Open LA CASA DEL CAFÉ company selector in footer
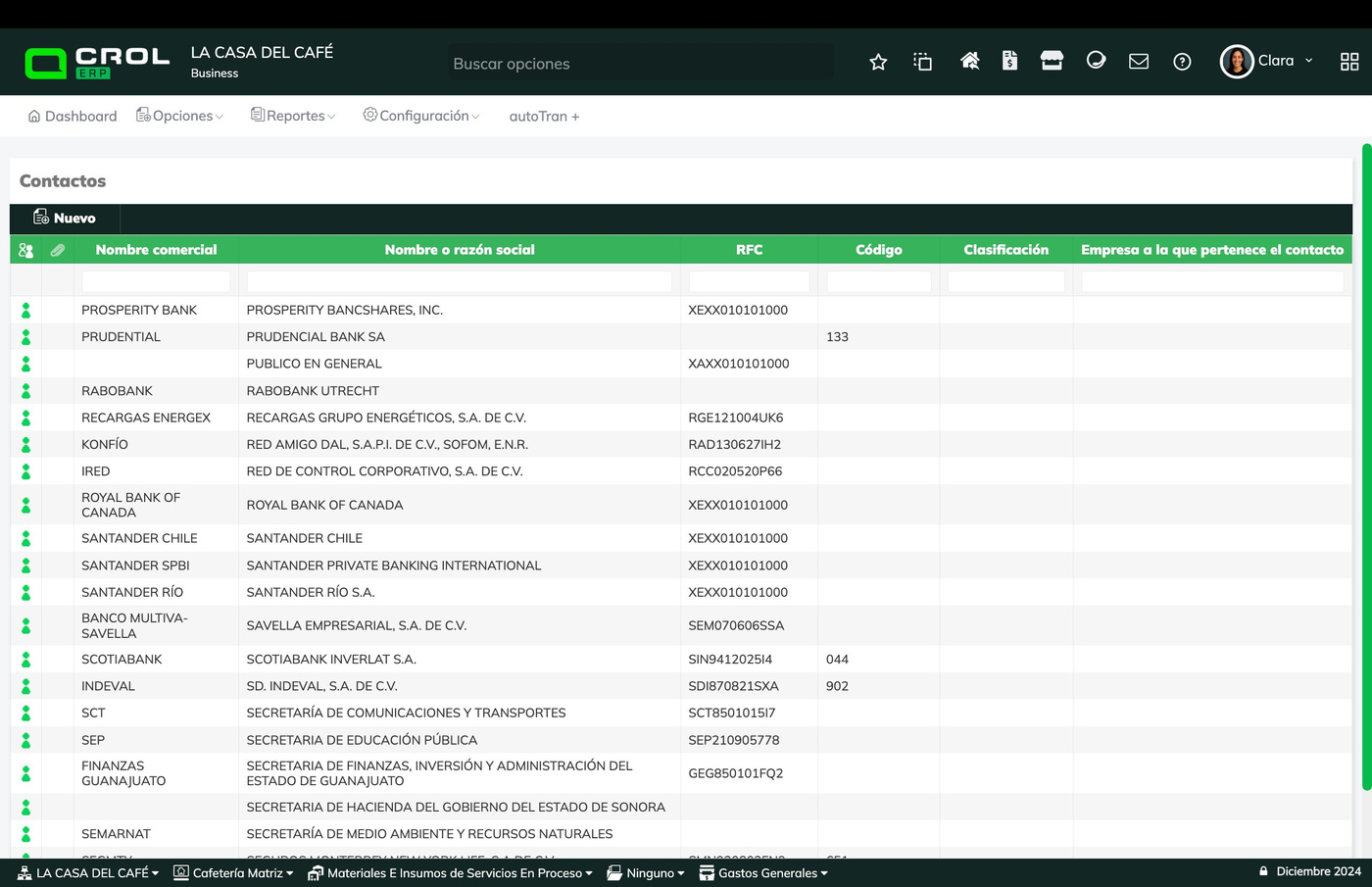Screen dimensions: 1372x887 pyautogui.click(x=88, y=872)
